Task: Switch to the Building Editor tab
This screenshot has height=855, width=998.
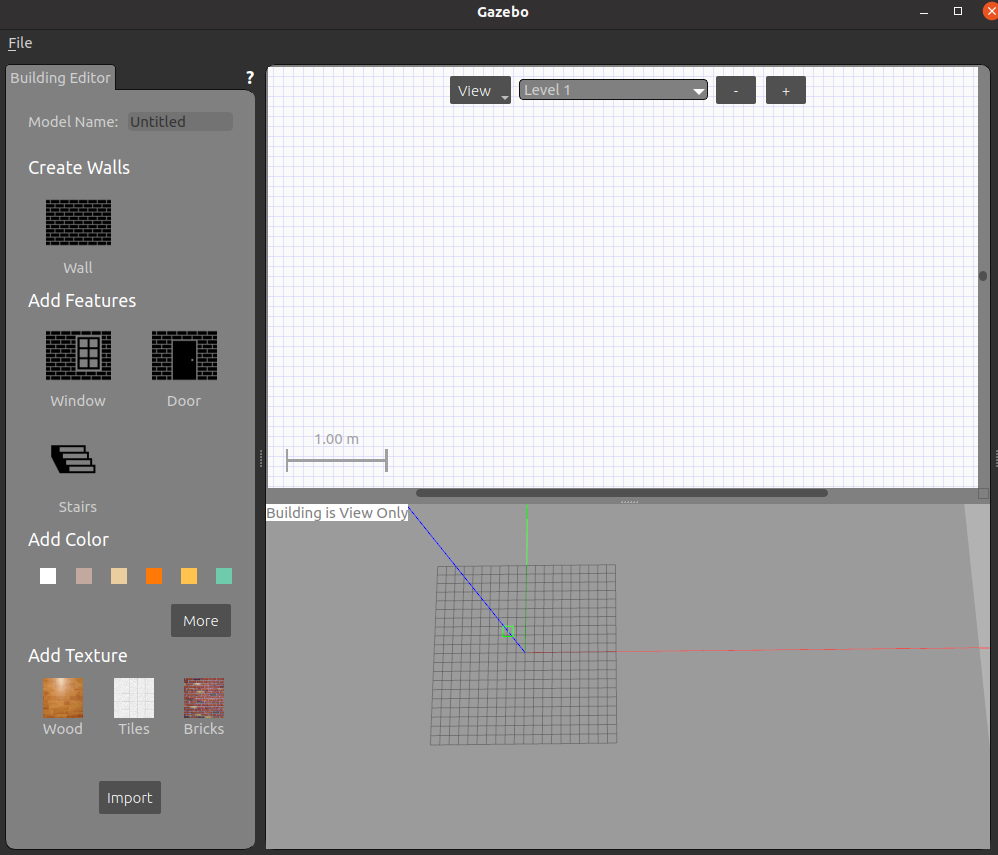Action: click(60, 78)
